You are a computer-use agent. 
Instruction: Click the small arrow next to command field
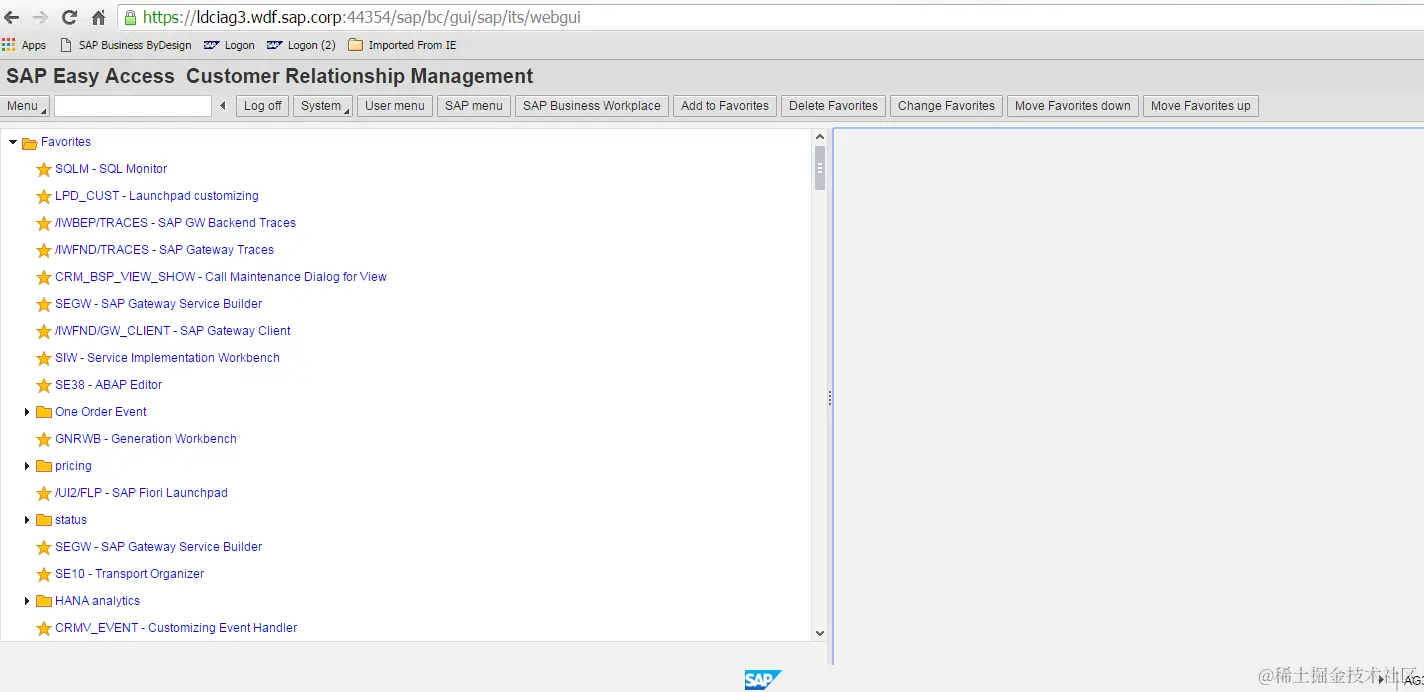point(223,106)
